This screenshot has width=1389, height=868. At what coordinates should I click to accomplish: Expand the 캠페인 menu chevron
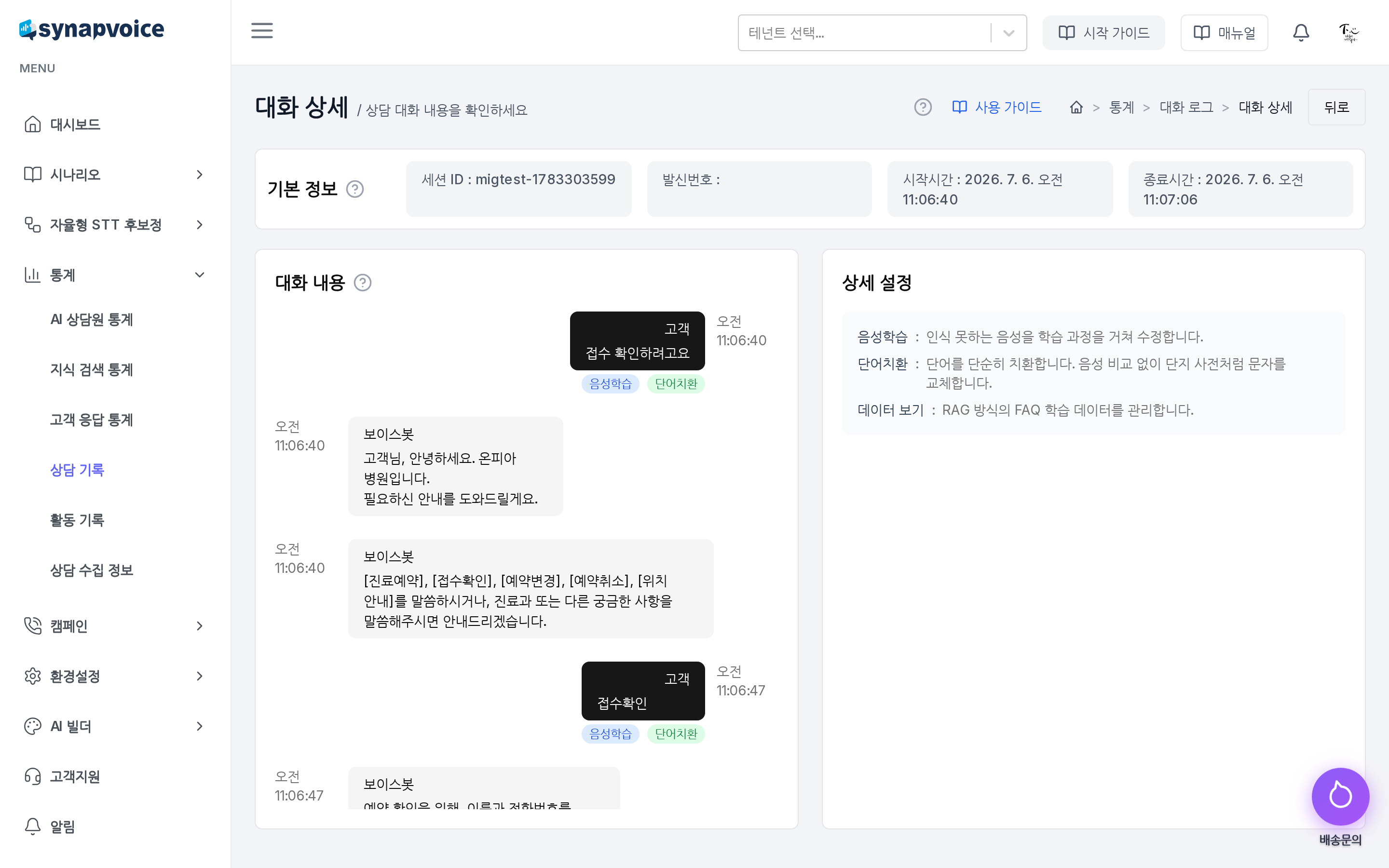pyautogui.click(x=199, y=626)
